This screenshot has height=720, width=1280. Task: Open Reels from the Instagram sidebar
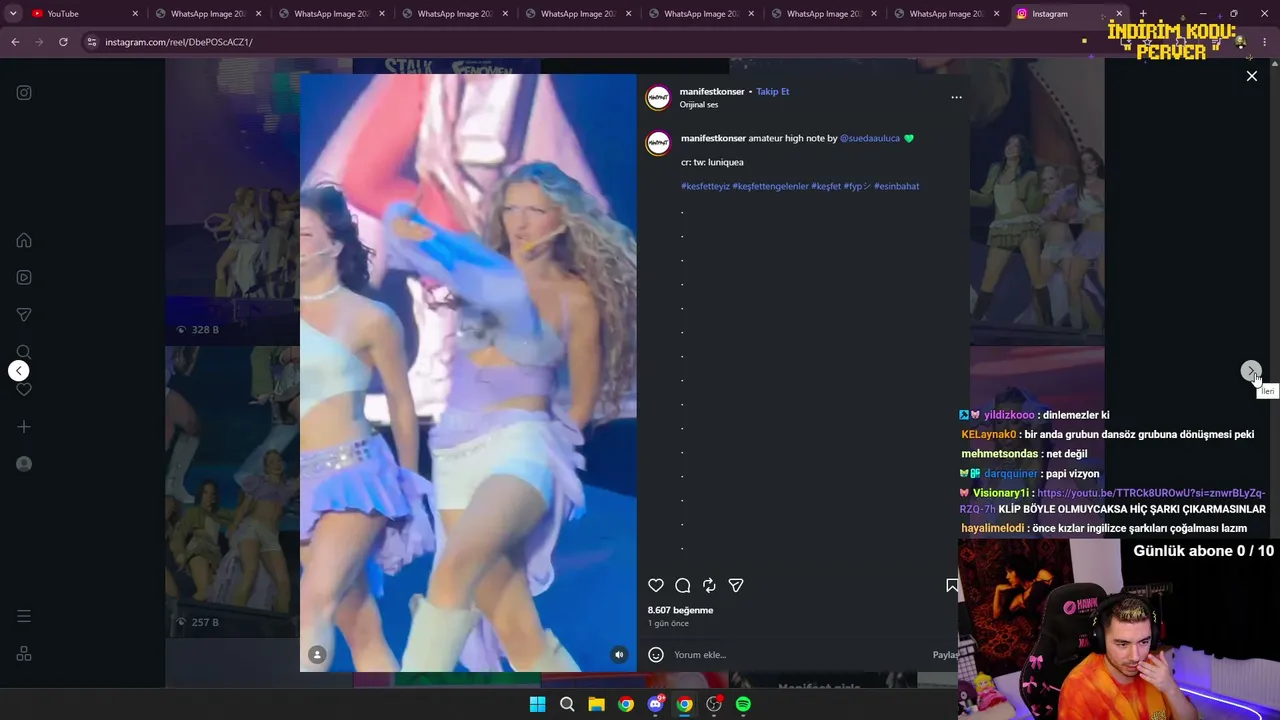[24, 278]
